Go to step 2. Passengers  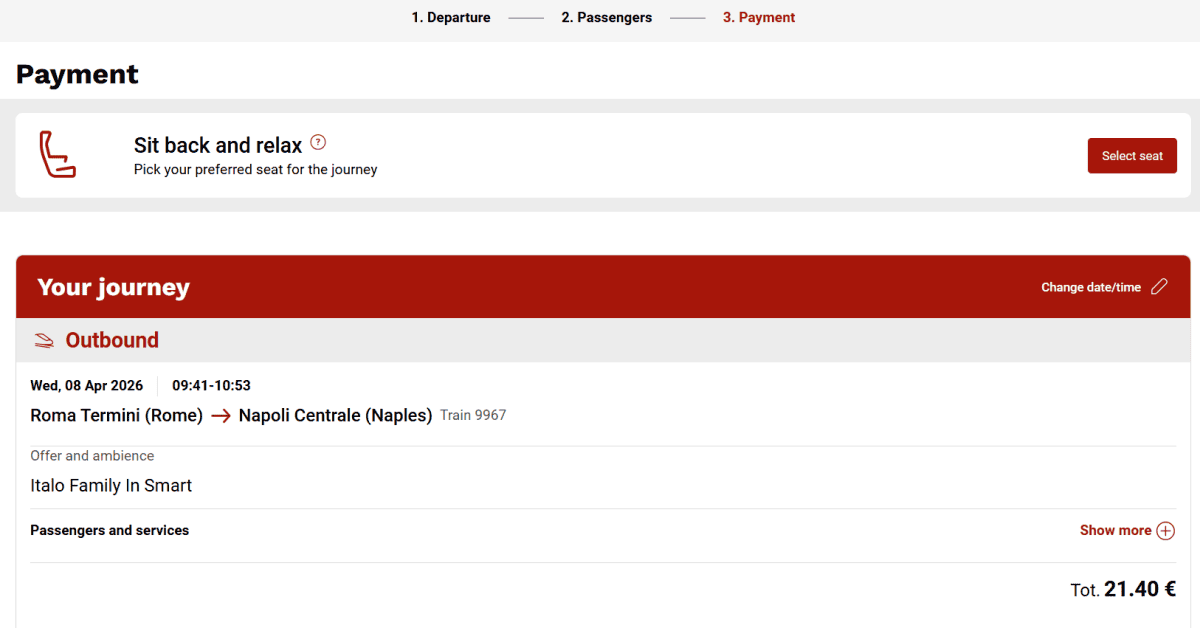(606, 17)
